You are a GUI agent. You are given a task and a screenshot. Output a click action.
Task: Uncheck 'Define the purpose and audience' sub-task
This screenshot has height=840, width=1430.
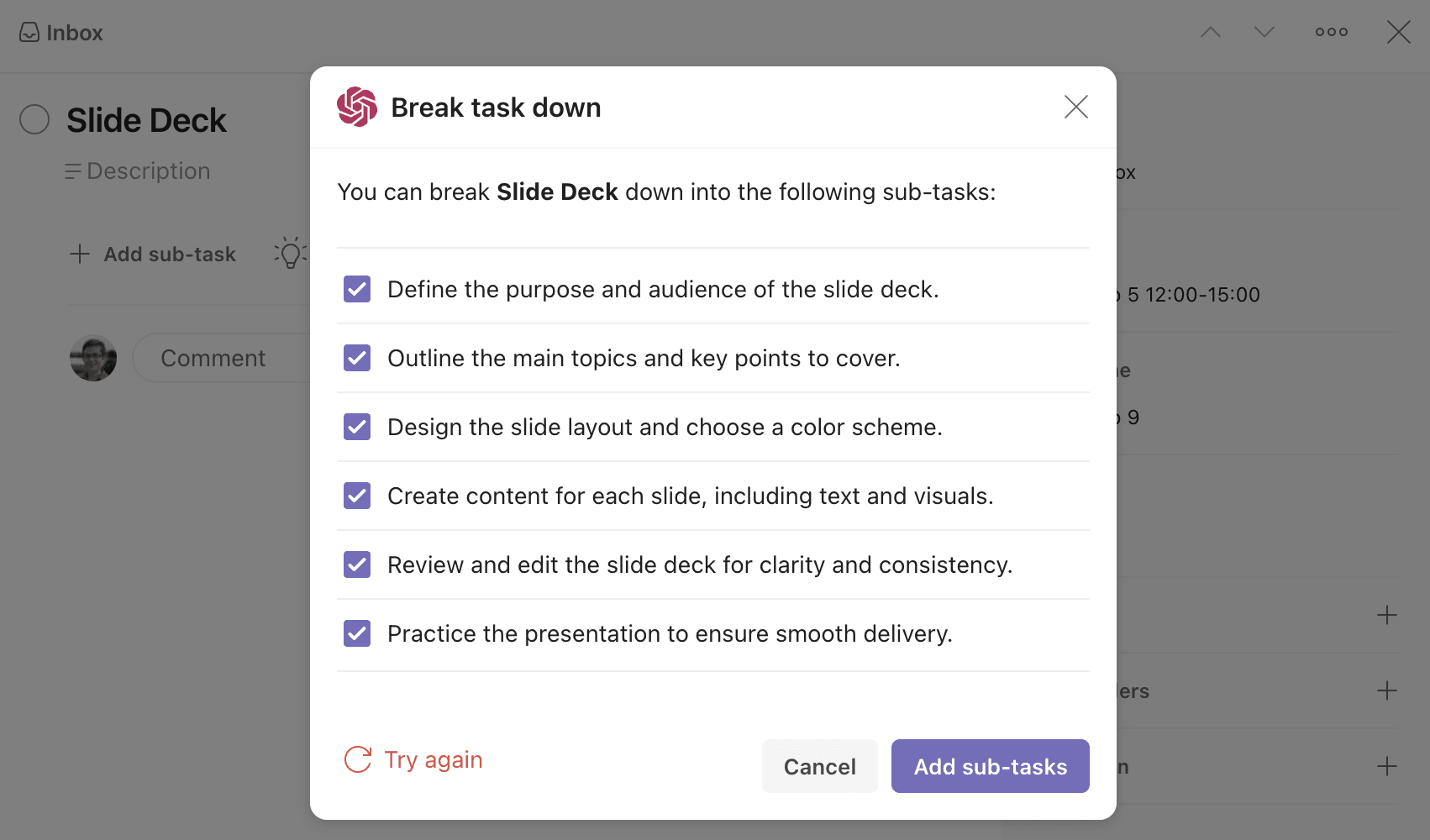pos(357,289)
